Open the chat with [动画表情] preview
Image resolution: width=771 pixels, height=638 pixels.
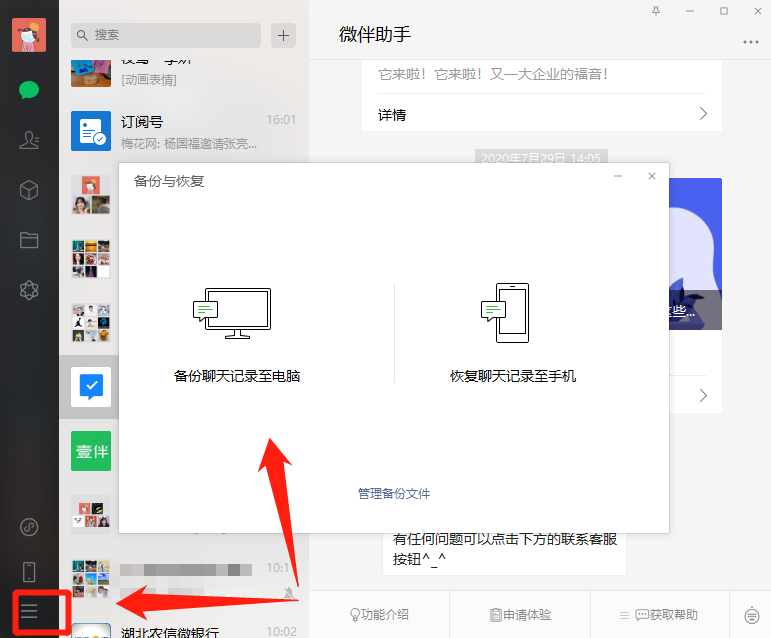point(184,74)
